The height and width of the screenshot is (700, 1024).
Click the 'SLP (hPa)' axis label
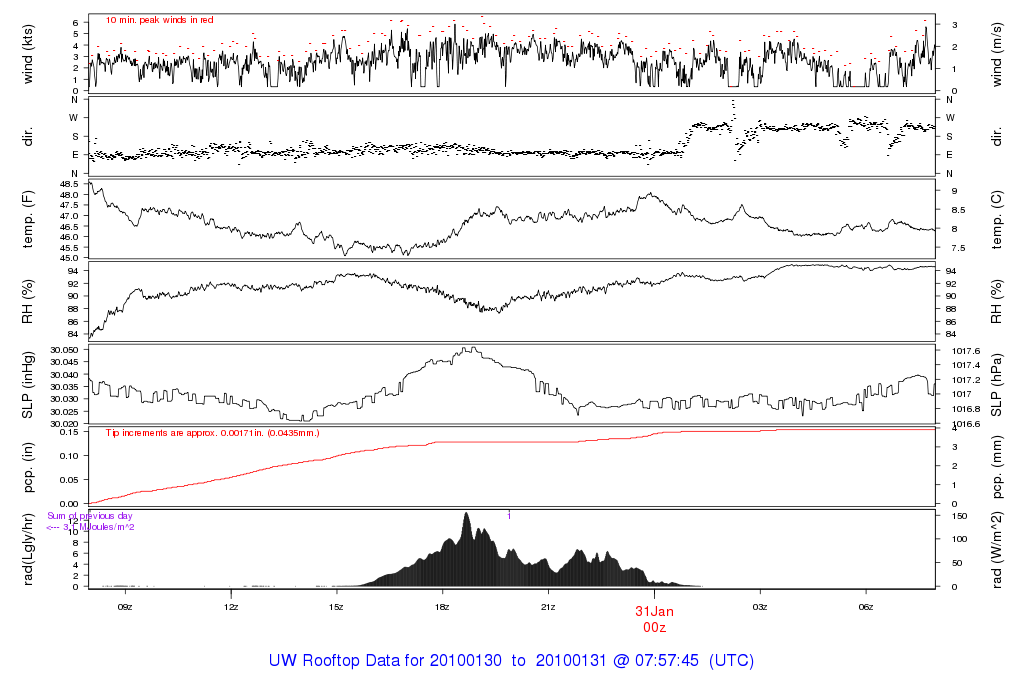pos(997,385)
